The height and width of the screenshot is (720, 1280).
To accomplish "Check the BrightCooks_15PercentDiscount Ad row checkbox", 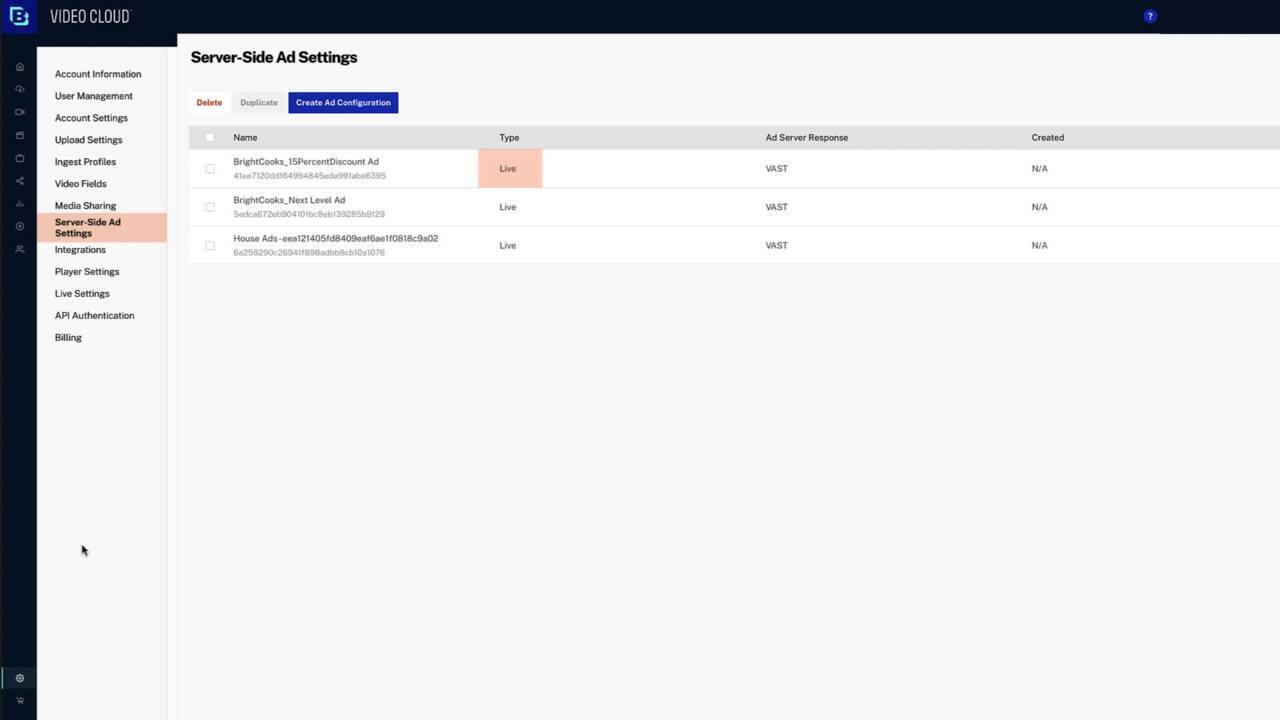I will click(x=210, y=169).
